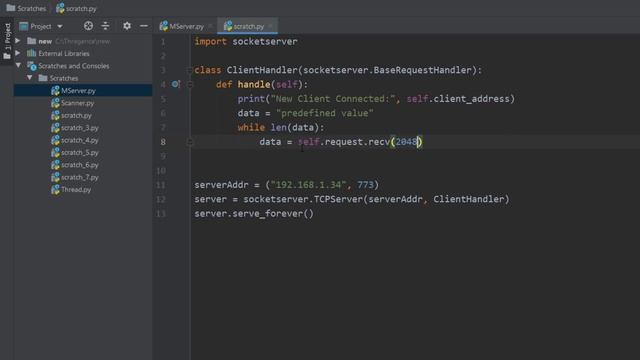This screenshot has height=360, width=640.
Task: Select scratch_6.py in project tree
Action: pos(80,165)
